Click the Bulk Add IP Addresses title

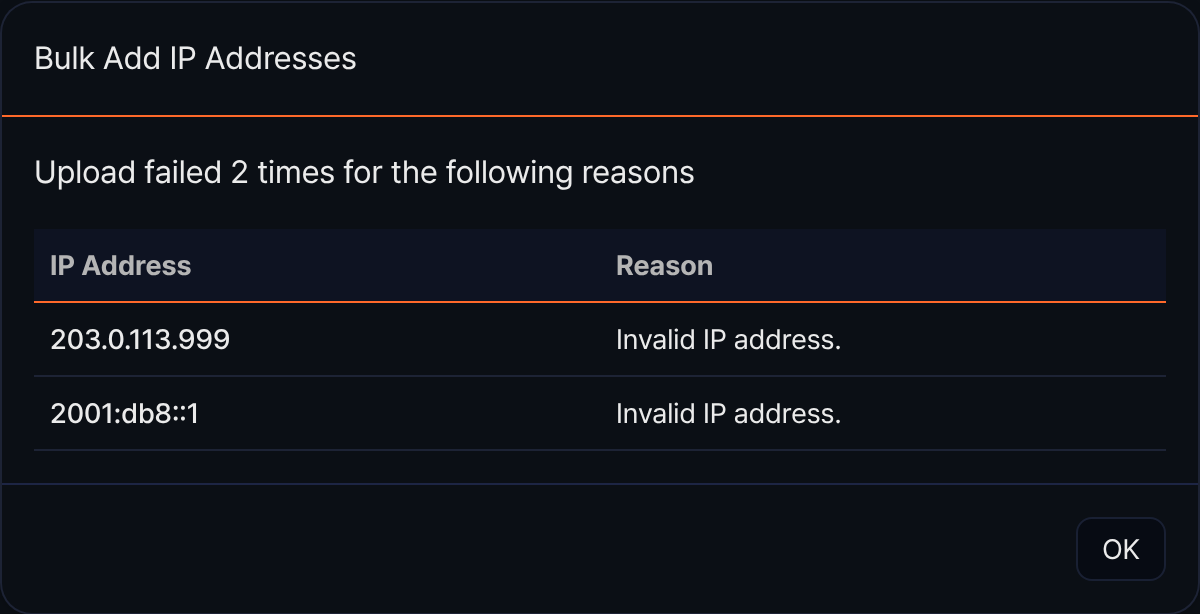tap(195, 58)
